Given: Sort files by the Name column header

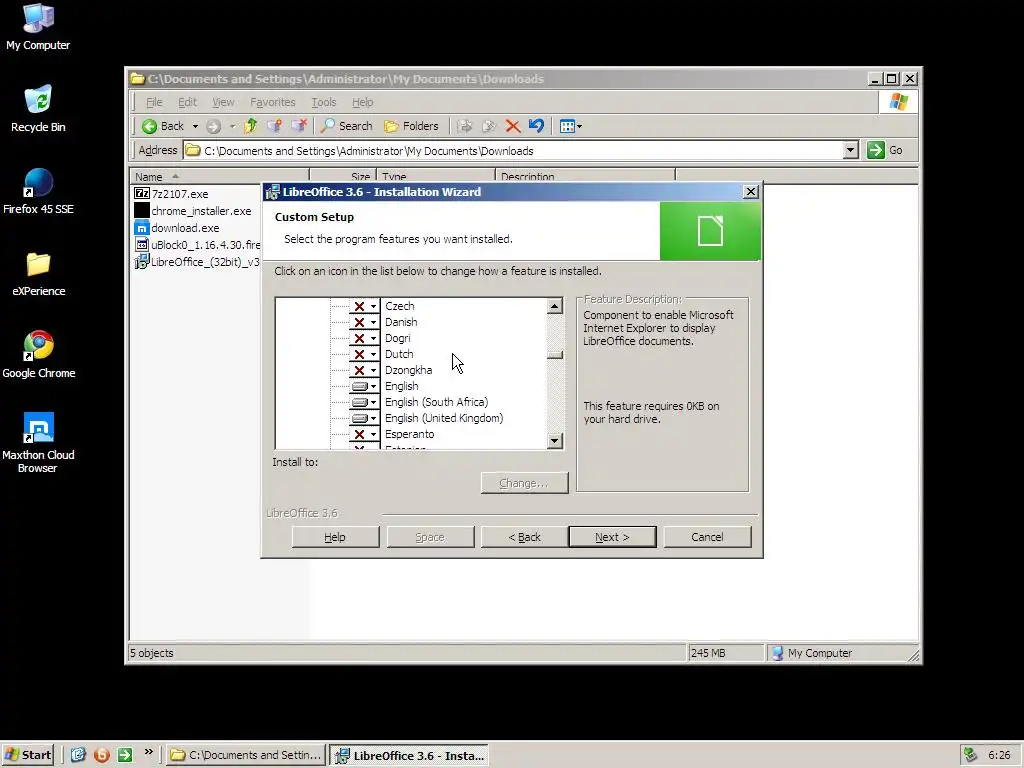Looking at the screenshot, I should click(x=219, y=177).
